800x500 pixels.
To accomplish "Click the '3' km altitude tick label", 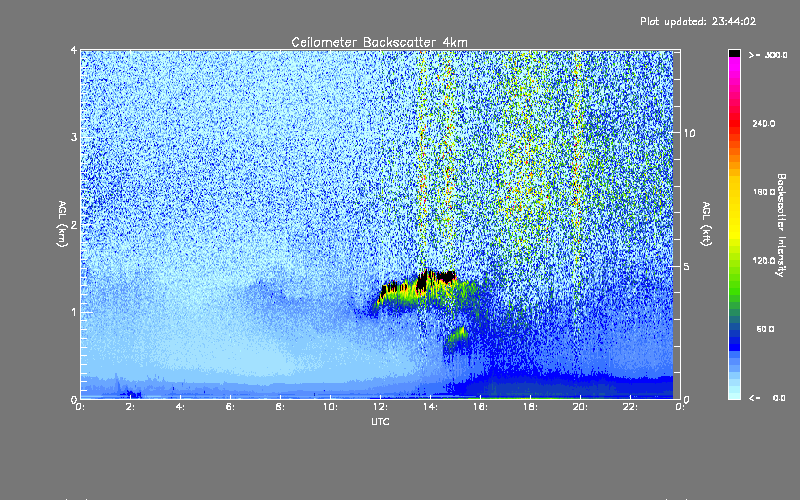I will (74, 138).
